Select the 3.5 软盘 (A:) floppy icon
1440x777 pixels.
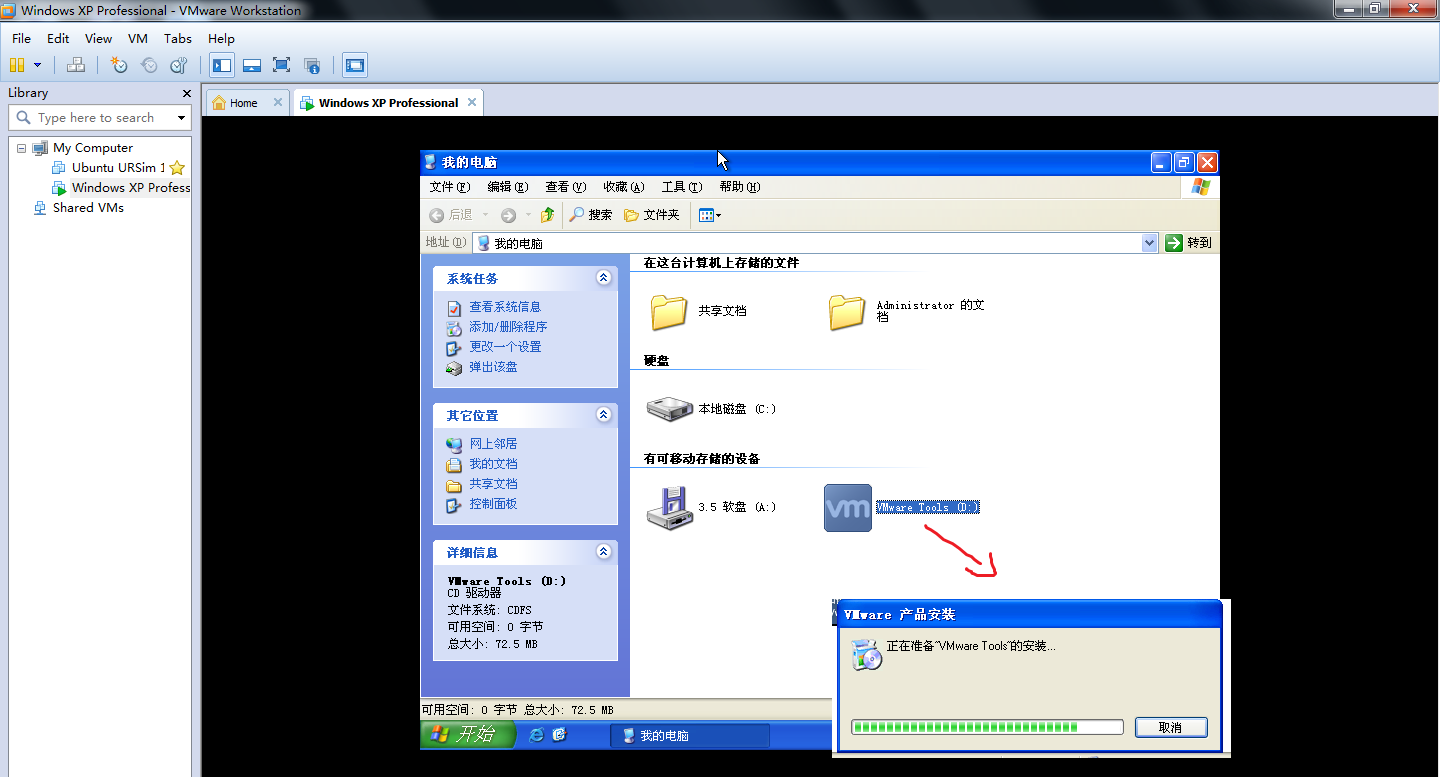tap(669, 507)
